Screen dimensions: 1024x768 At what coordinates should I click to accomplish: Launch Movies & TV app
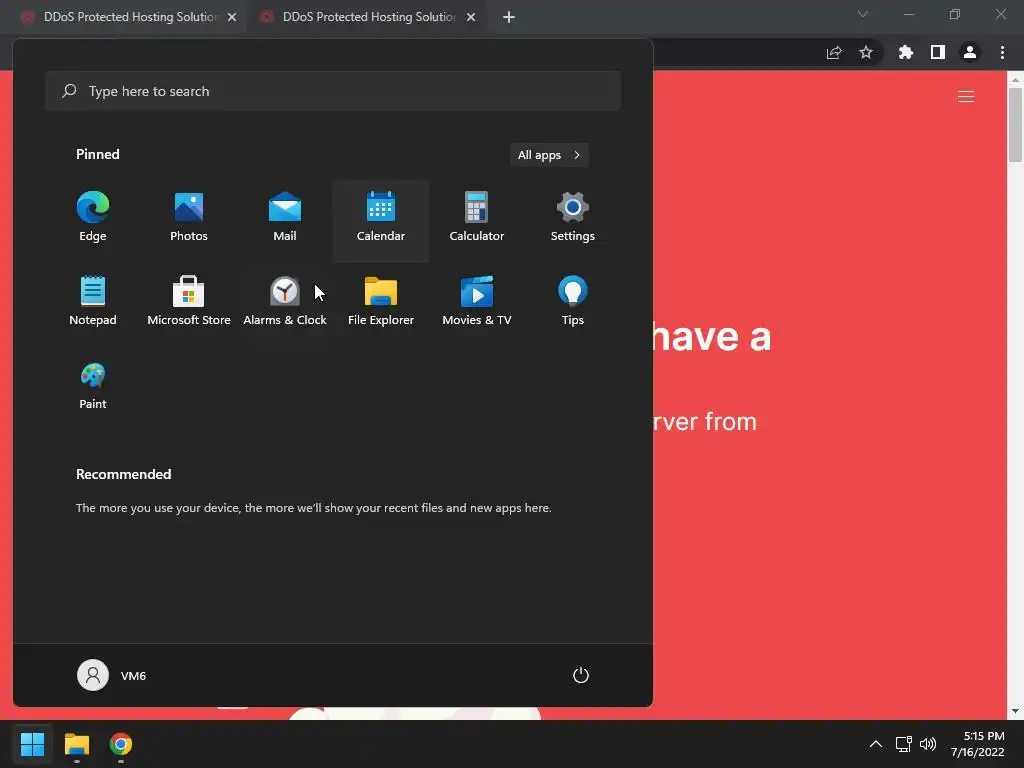477,301
